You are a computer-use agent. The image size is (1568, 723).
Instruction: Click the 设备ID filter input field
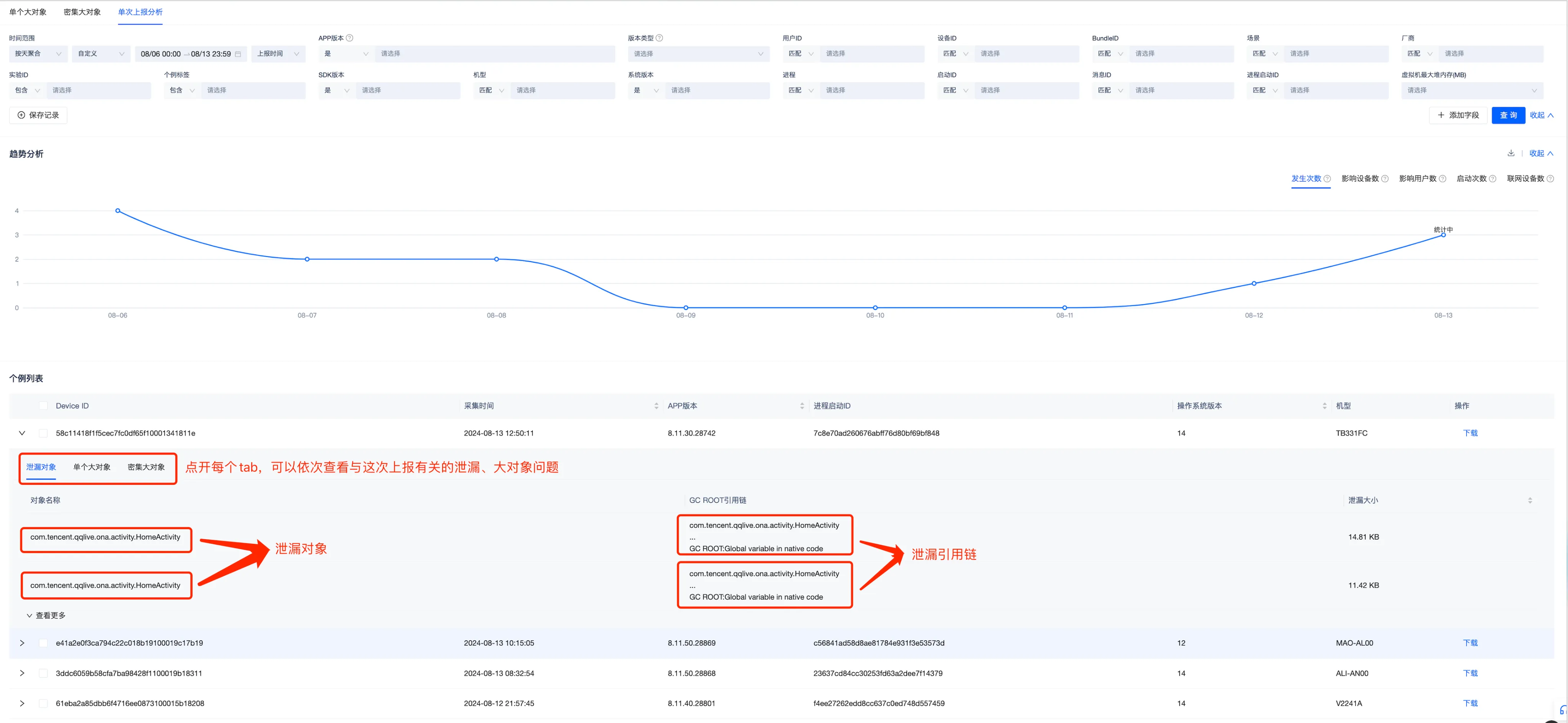tap(1026, 54)
